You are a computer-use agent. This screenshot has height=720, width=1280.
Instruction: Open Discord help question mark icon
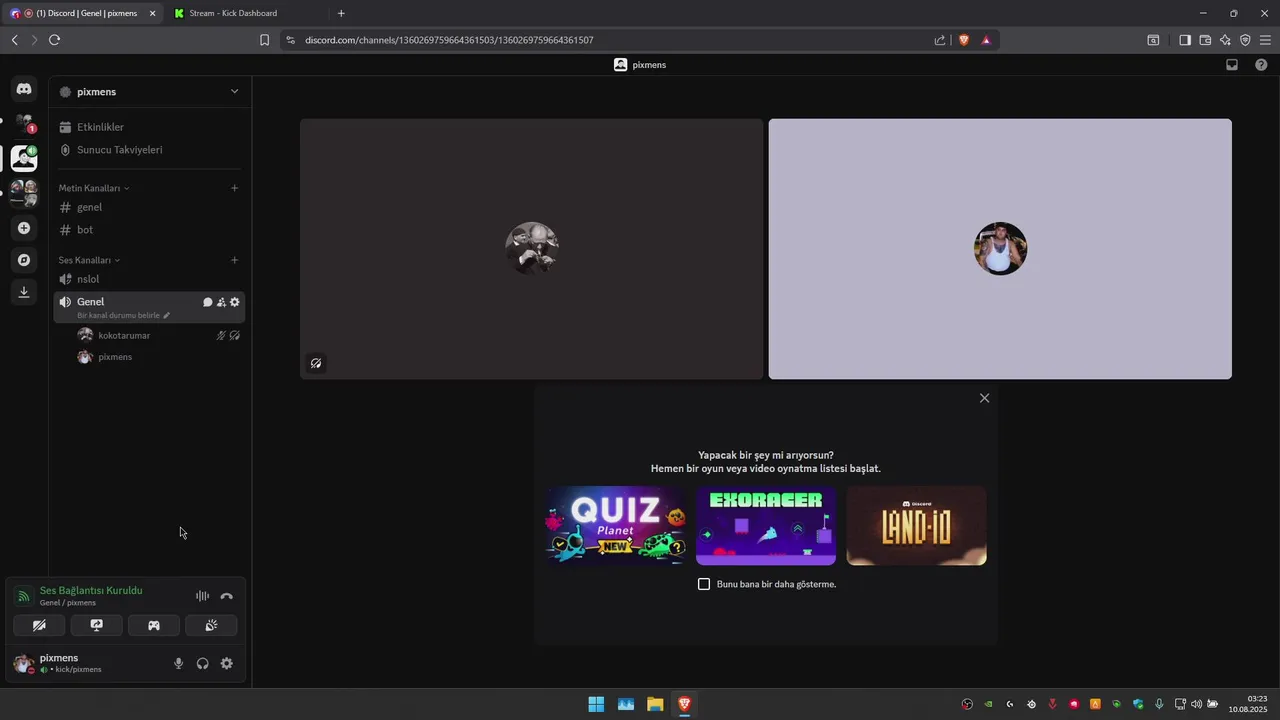pos(1261,64)
